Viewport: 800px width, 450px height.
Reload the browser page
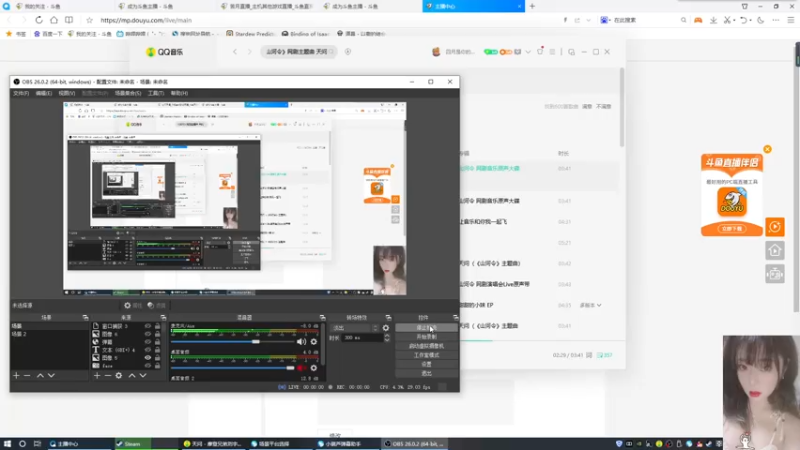(x=39, y=20)
